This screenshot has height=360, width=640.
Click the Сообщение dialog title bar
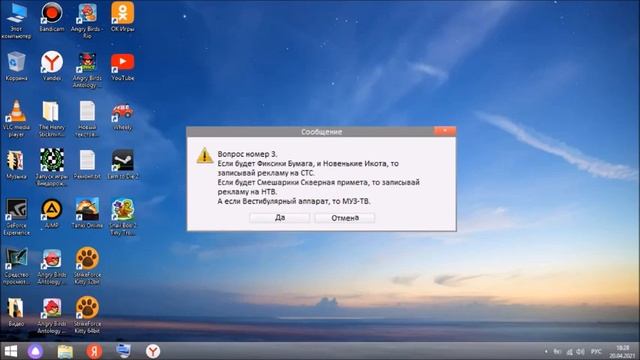coord(321,131)
